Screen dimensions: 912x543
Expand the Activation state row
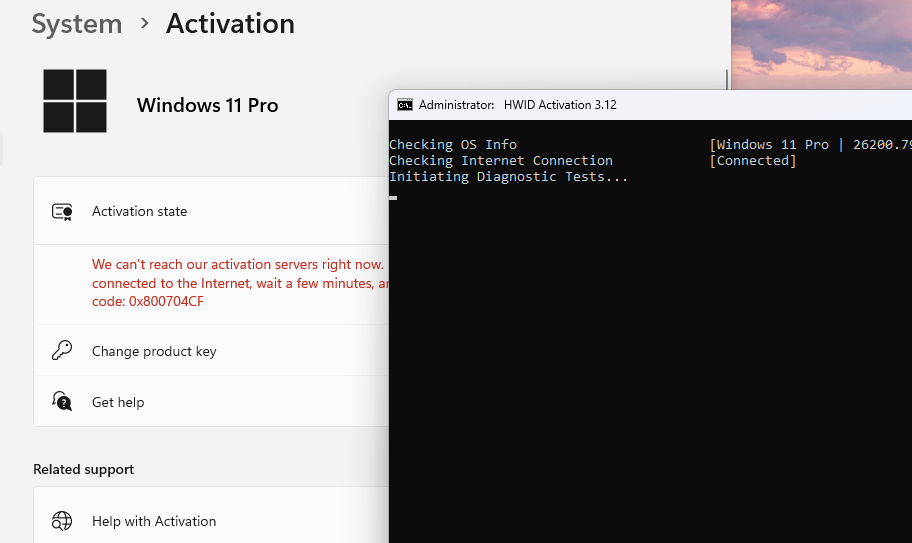(211, 211)
